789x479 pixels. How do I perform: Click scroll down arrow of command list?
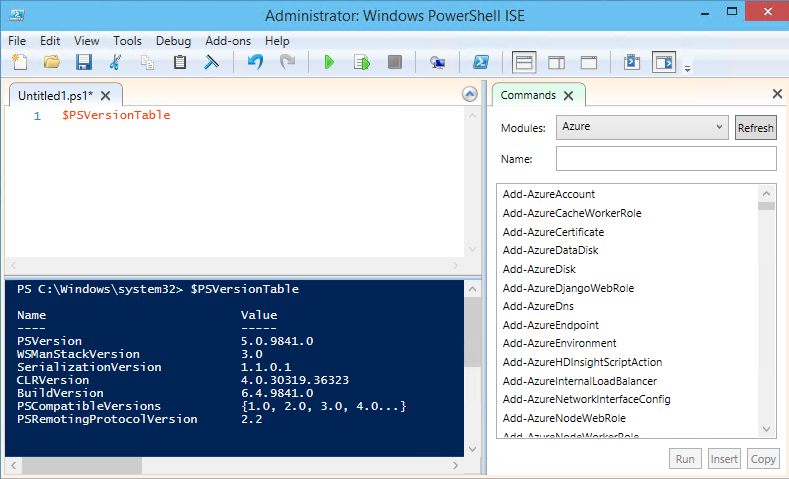coord(766,429)
